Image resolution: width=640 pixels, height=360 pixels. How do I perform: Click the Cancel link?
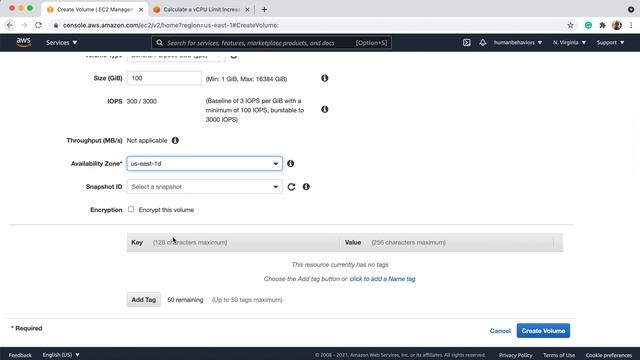[x=500, y=331]
